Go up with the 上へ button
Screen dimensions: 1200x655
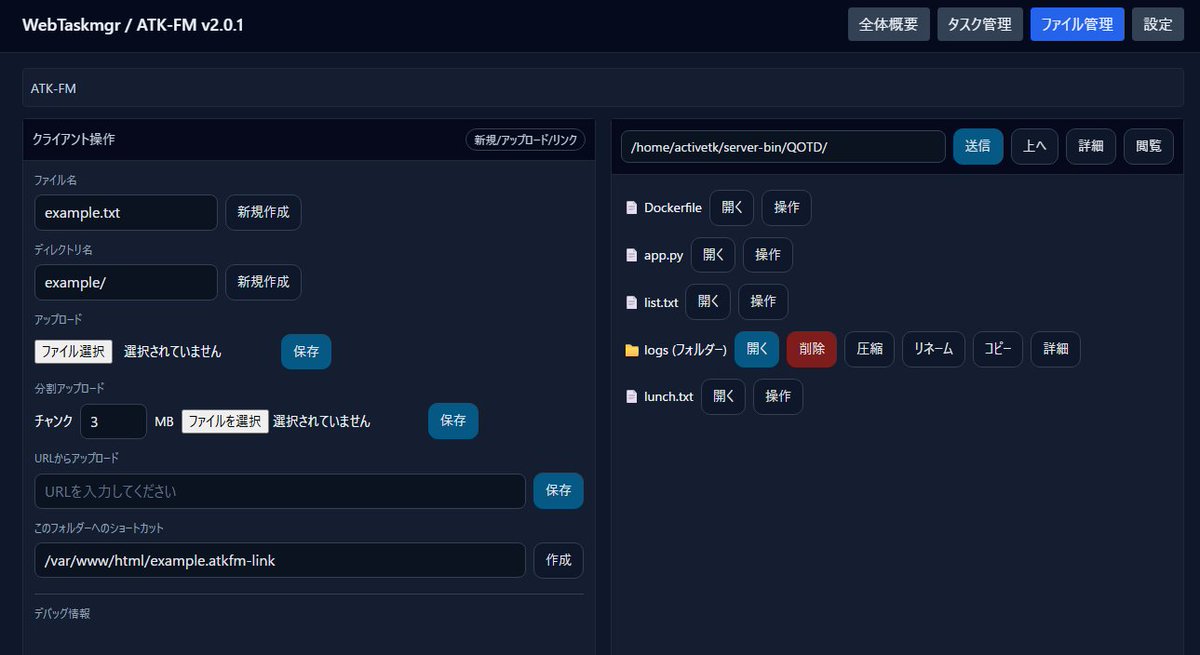pyautogui.click(x=1034, y=146)
